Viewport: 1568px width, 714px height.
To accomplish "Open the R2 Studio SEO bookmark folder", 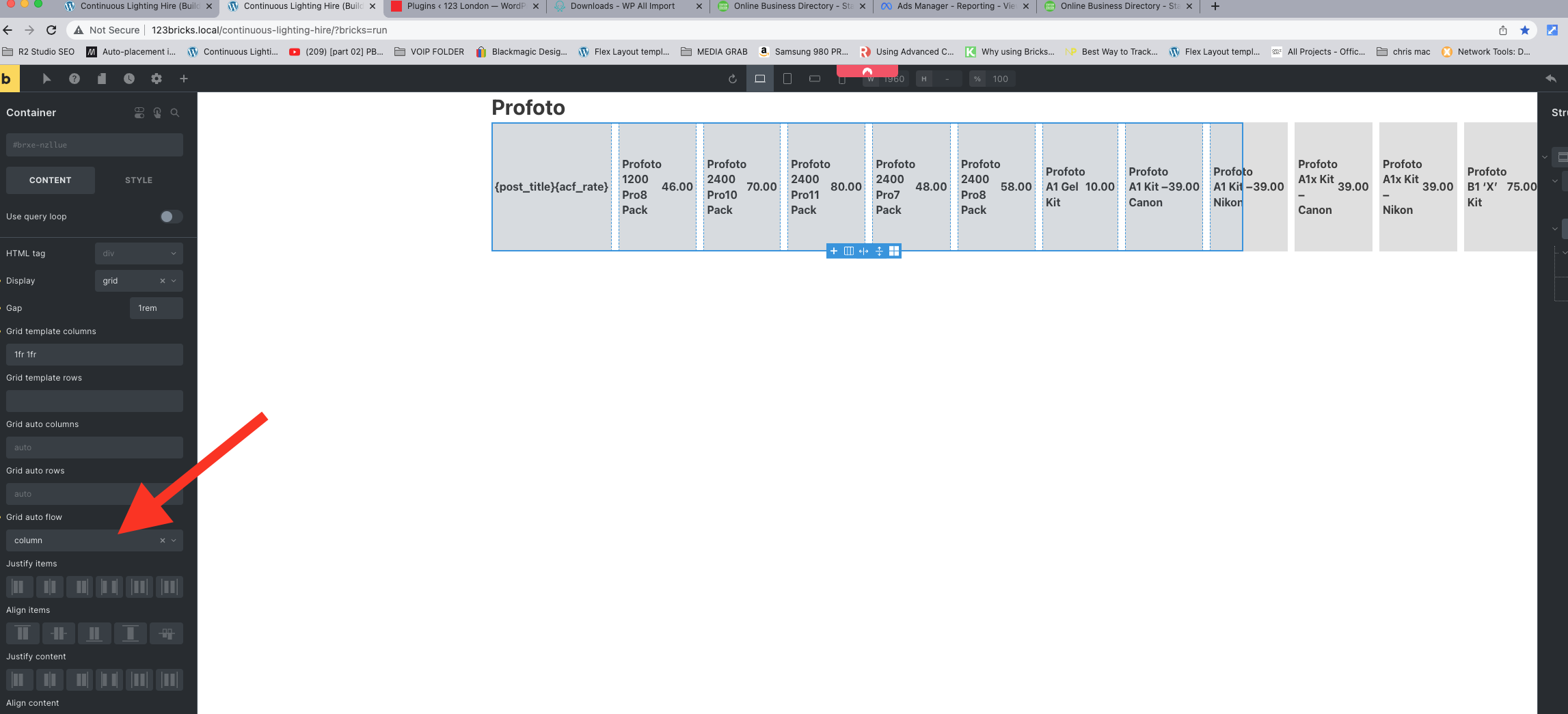I will pyautogui.click(x=39, y=52).
